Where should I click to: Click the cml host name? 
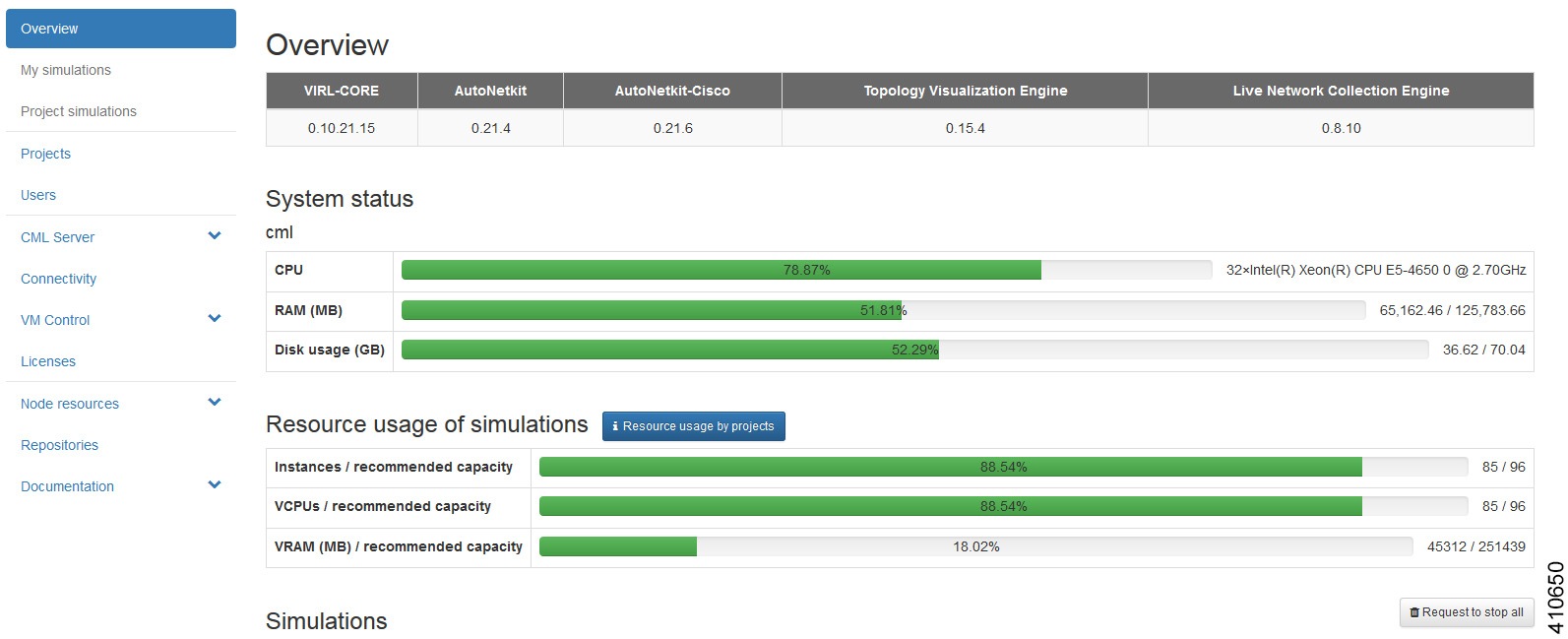click(280, 232)
